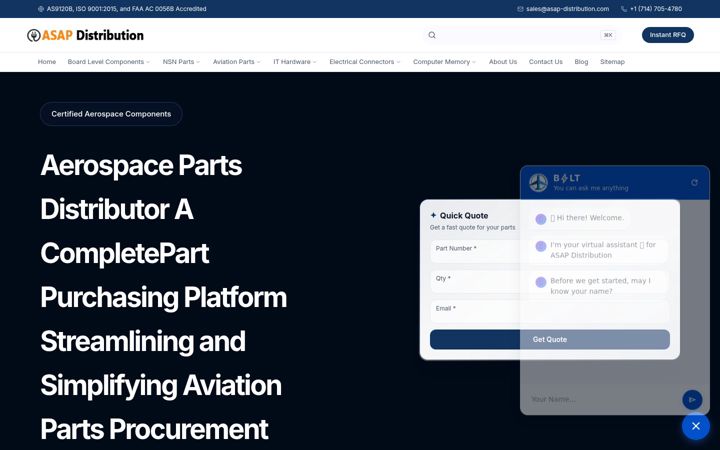Open the Sitemap page
720x450 pixels.
pyautogui.click(x=612, y=62)
